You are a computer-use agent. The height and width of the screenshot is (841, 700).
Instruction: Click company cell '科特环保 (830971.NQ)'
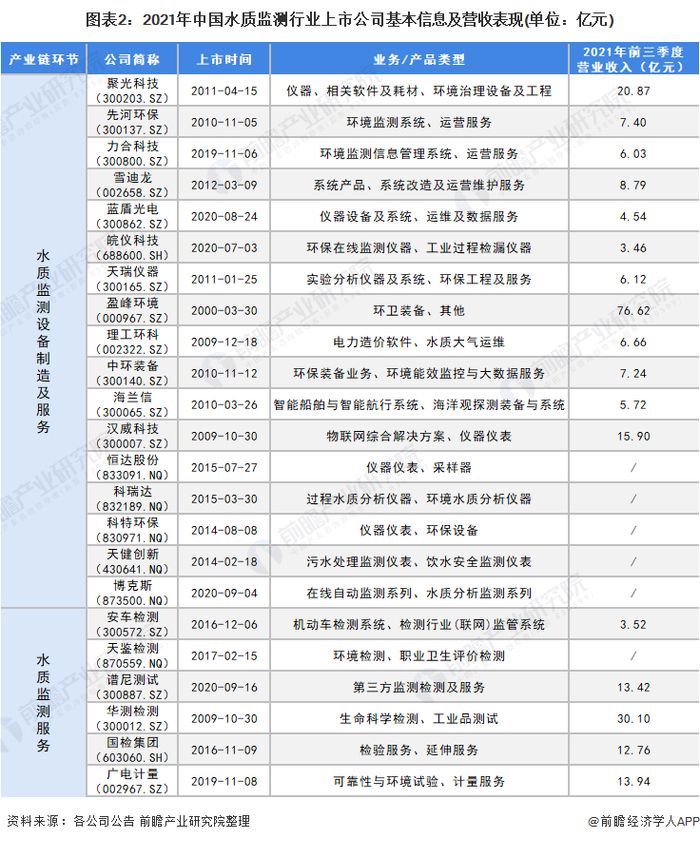click(x=132, y=530)
